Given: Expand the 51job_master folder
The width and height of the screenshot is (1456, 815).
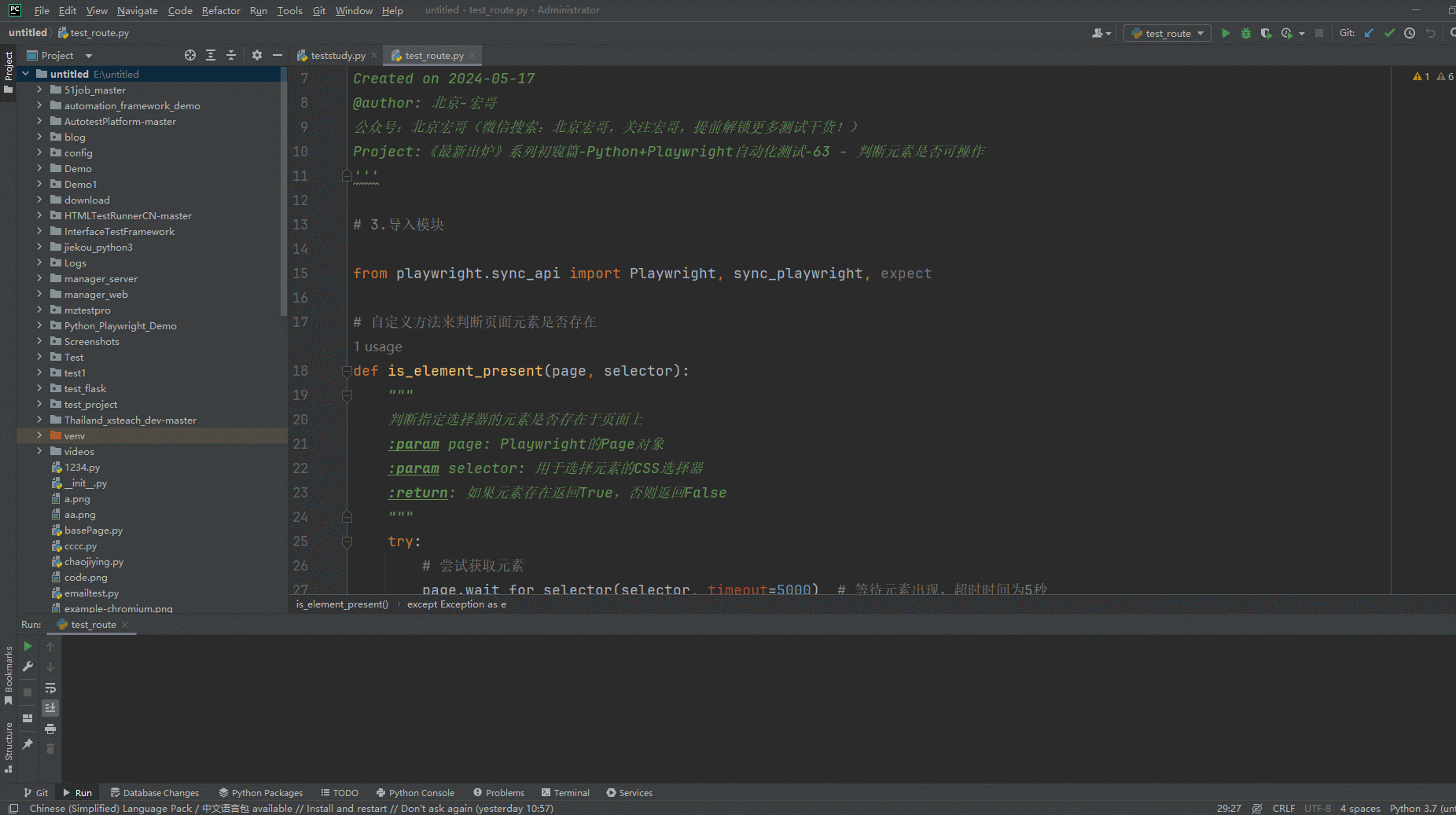Looking at the screenshot, I should [x=39, y=90].
